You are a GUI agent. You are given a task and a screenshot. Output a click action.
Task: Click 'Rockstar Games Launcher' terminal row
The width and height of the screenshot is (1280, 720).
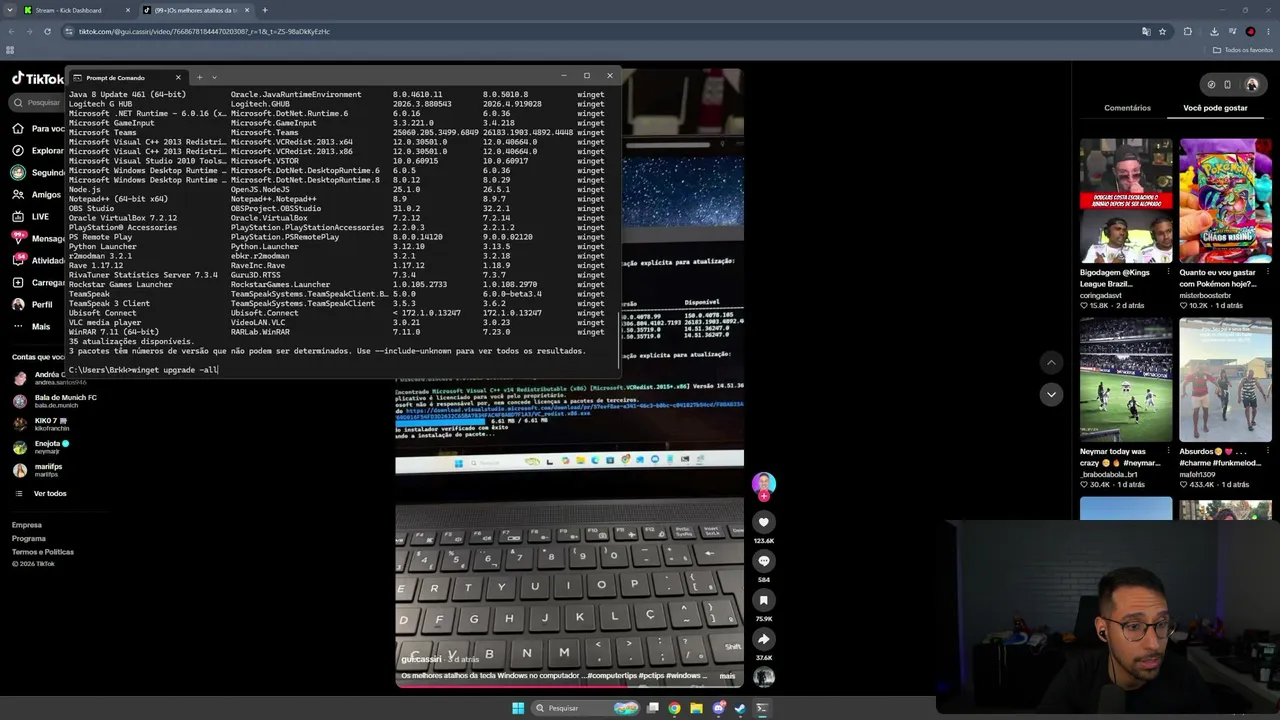click(x=336, y=284)
